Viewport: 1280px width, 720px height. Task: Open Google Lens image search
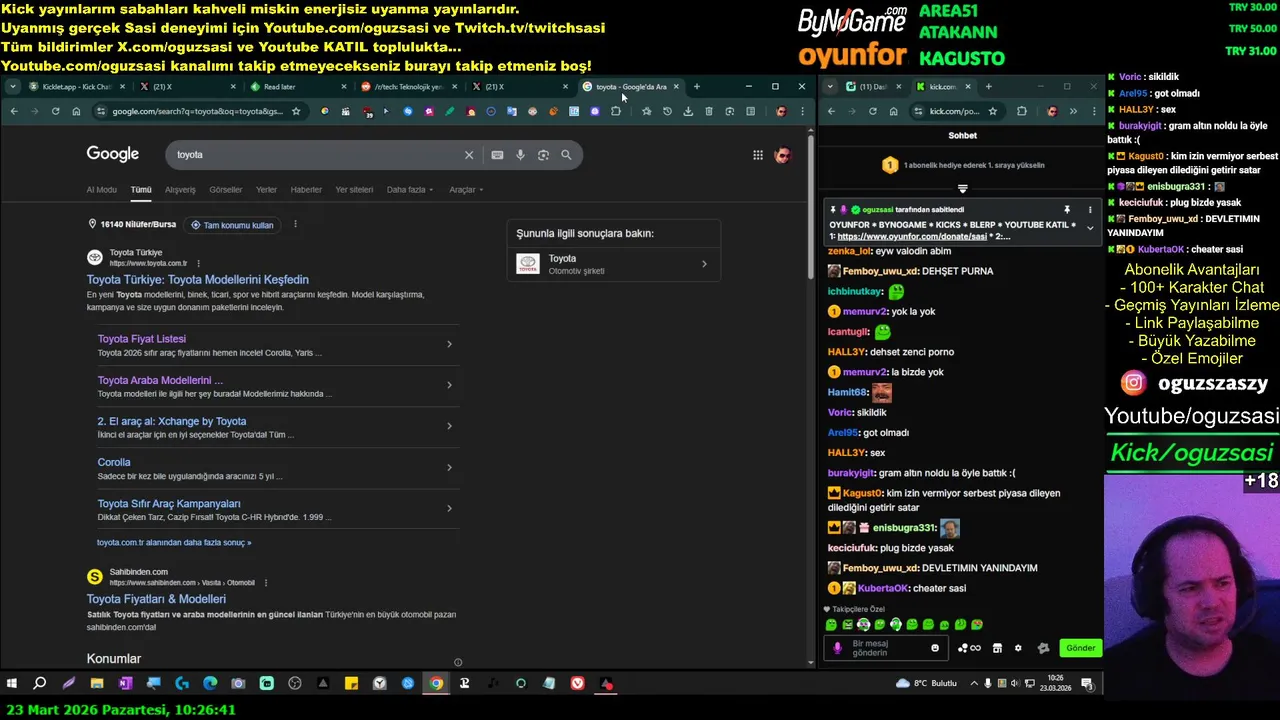[x=543, y=155]
